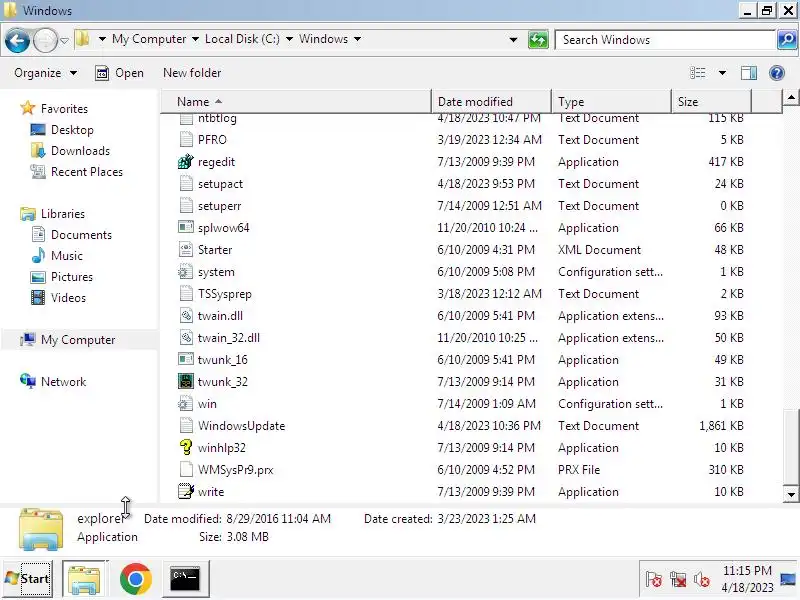Click the search magnifier icon
Screen dimensions: 800x600
pos(786,40)
